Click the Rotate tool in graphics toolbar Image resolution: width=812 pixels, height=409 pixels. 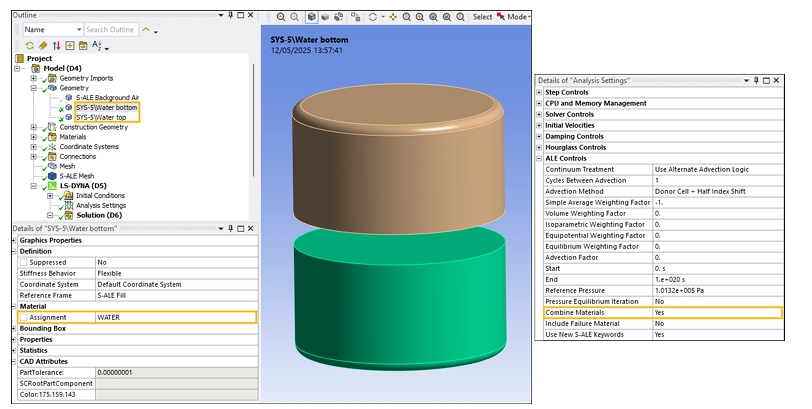tap(374, 17)
